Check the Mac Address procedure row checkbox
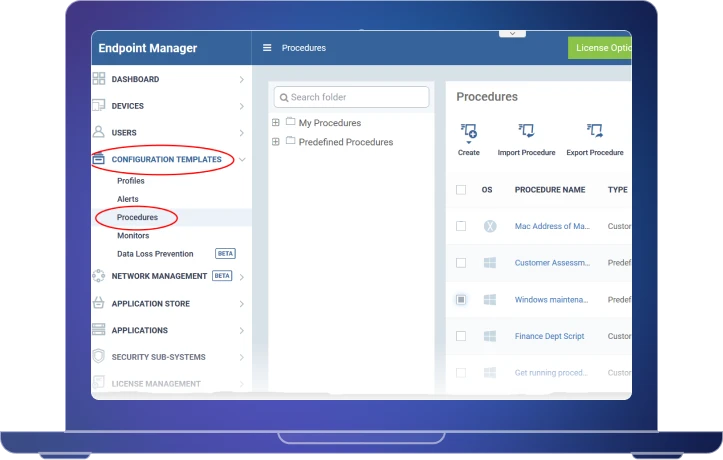Screen dimensions: 723x460 [x=461, y=227]
